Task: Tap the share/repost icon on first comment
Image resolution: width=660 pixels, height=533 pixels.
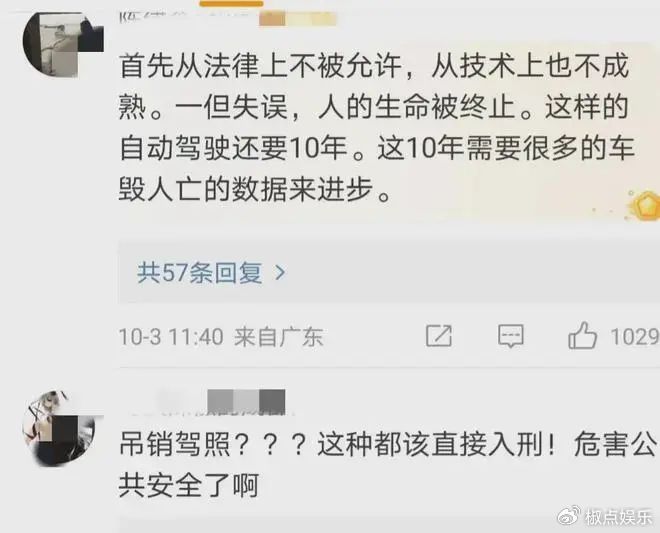Action: pyautogui.click(x=439, y=336)
